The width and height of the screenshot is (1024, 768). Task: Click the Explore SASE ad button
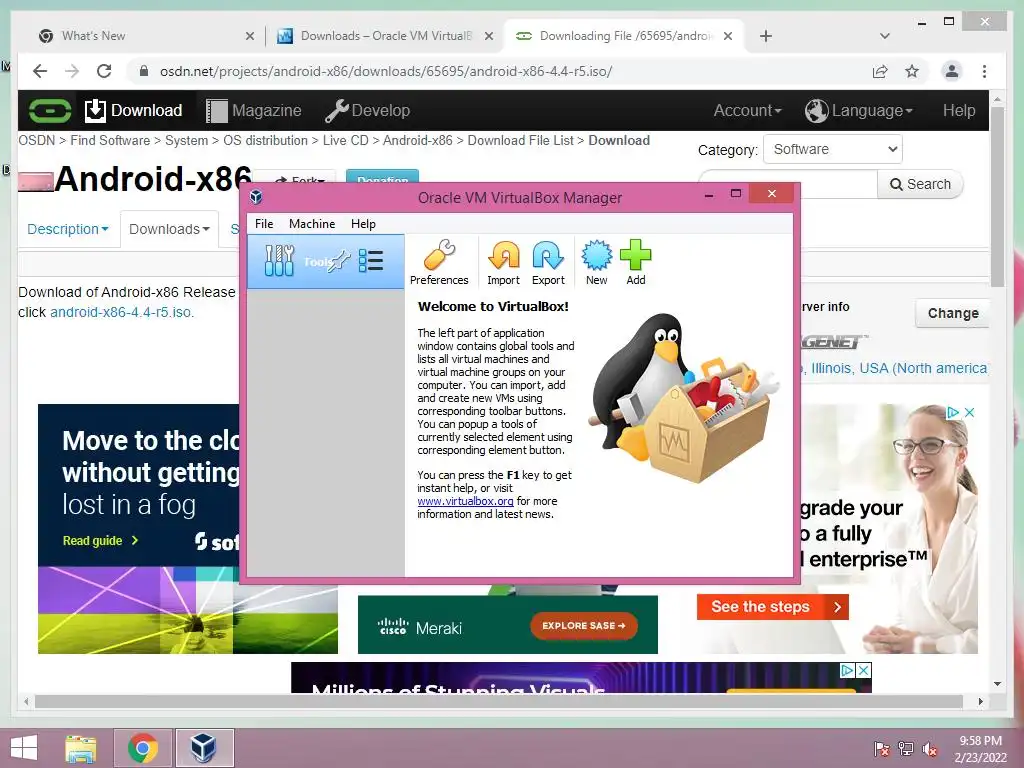[584, 626]
